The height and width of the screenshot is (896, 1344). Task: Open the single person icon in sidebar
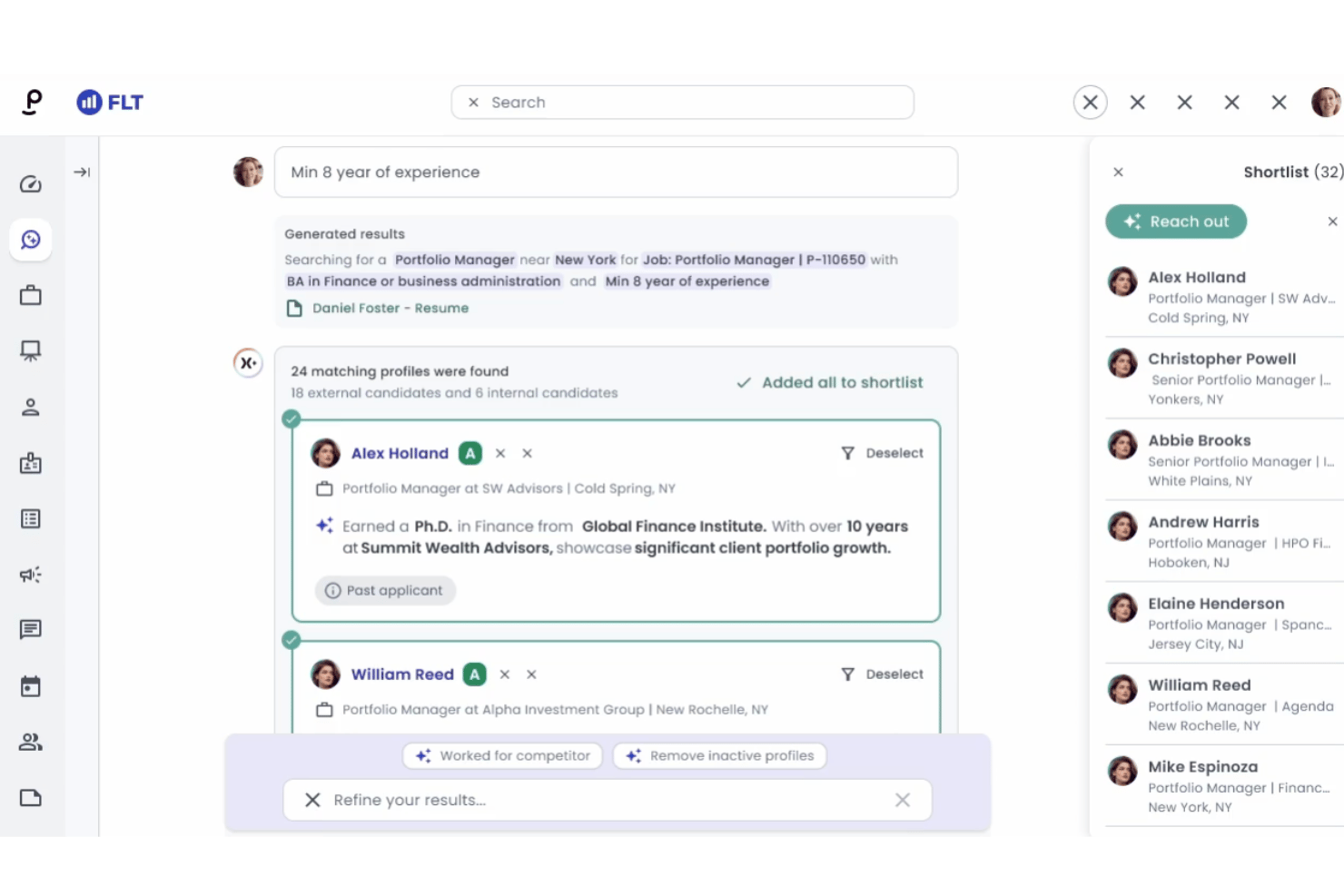point(31,407)
